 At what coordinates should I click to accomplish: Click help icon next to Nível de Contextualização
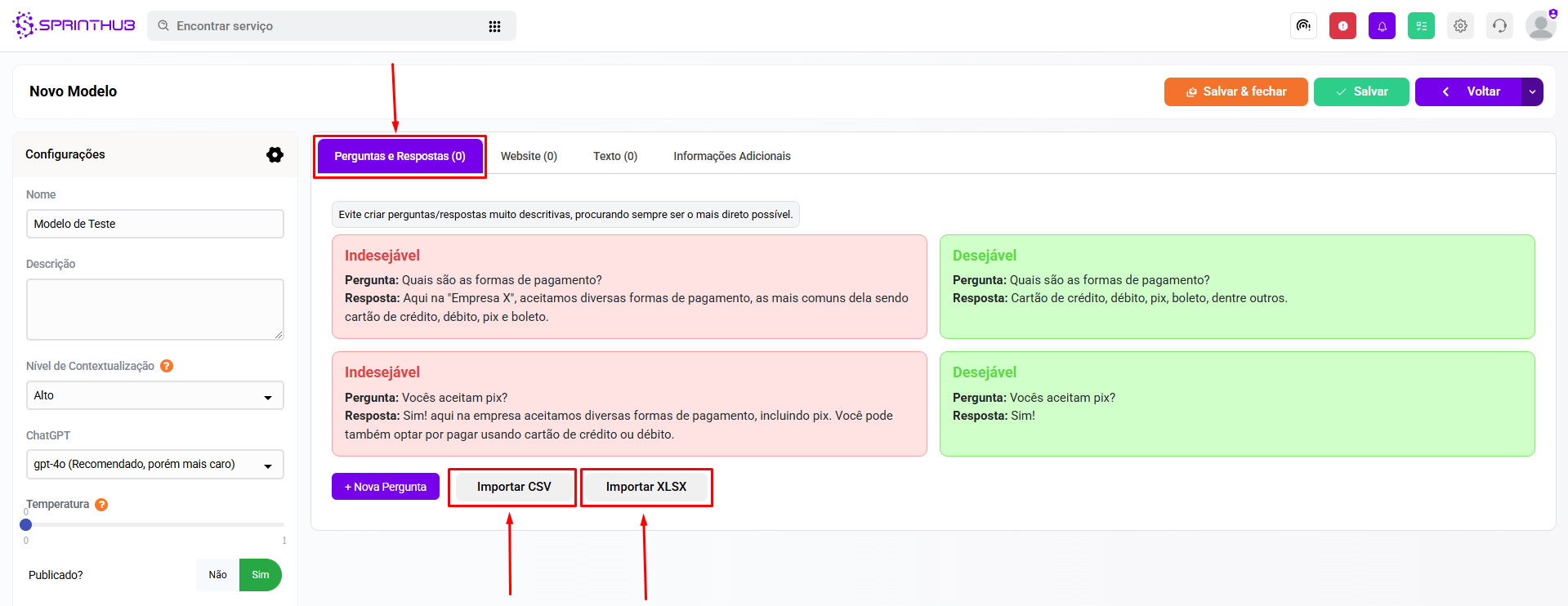(167, 366)
